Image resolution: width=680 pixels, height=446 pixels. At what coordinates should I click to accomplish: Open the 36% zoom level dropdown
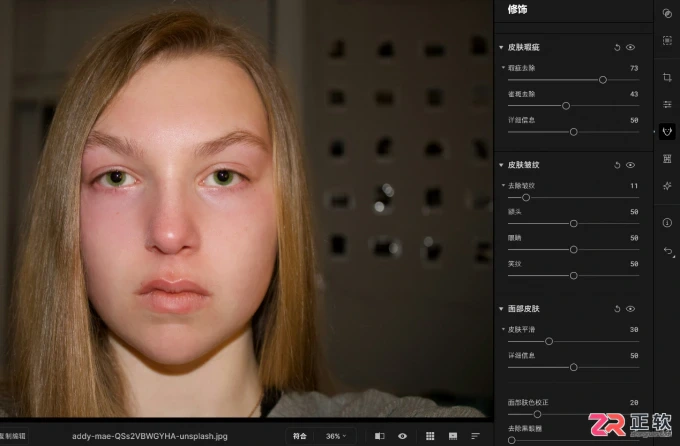coord(336,436)
